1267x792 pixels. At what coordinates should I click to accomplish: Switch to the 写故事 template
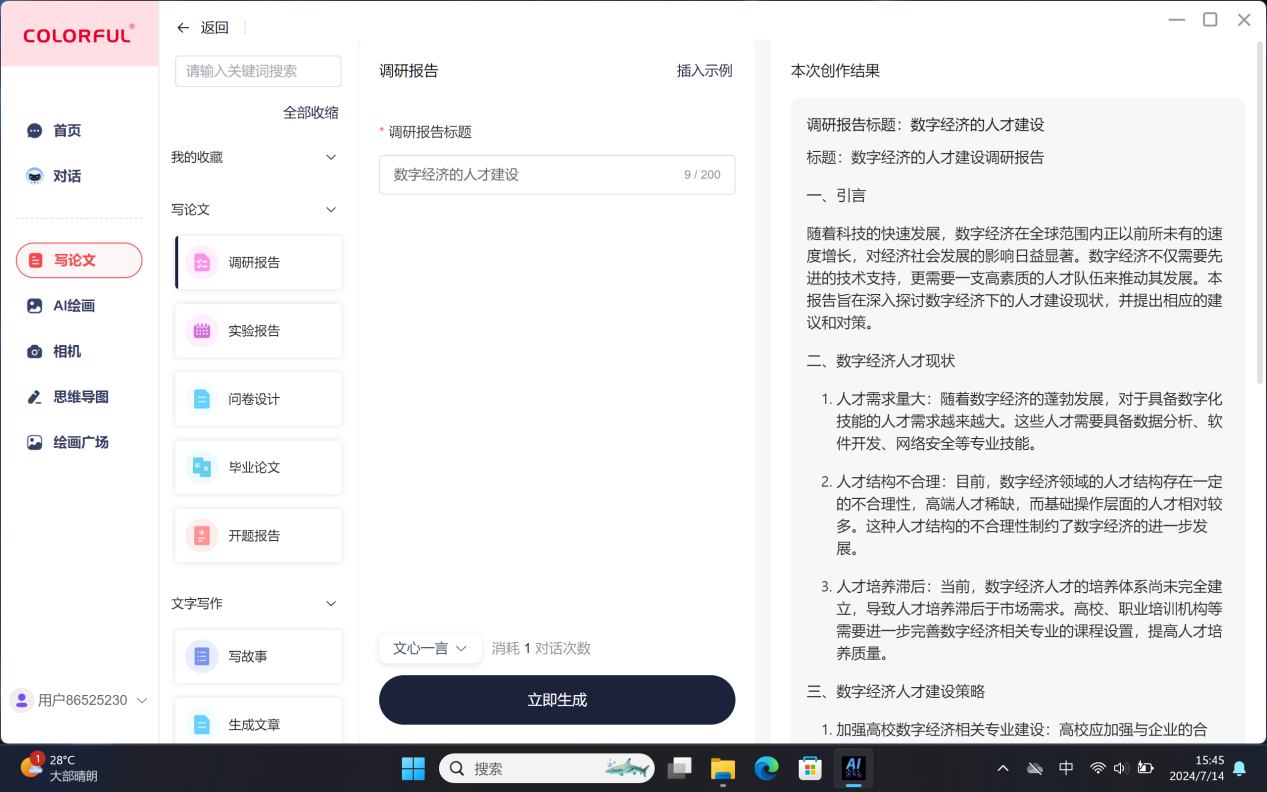[257, 656]
